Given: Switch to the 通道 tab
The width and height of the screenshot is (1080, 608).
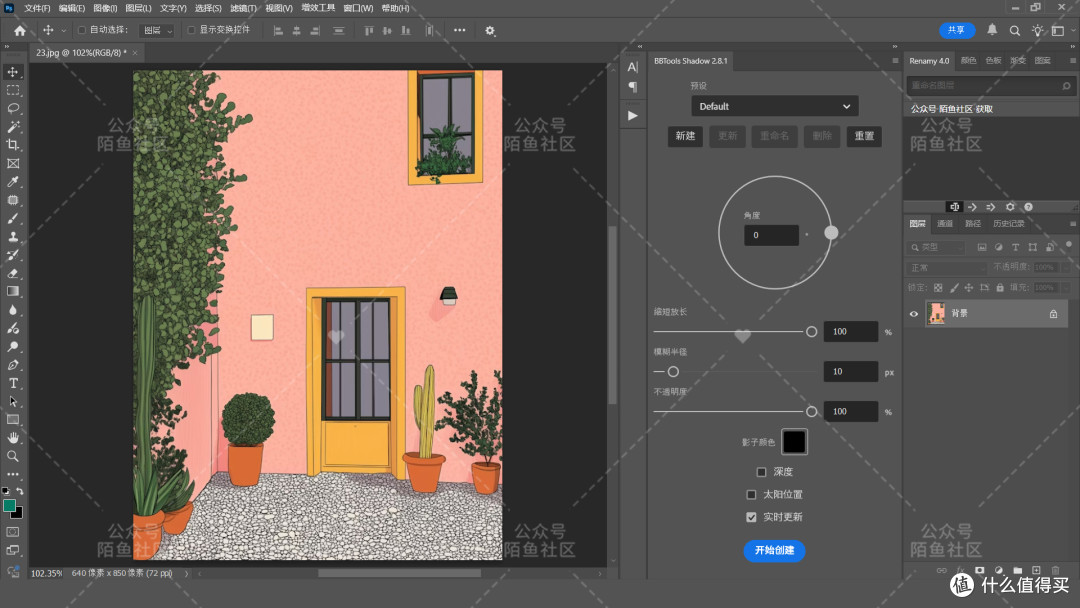Looking at the screenshot, I should point(945,224).
